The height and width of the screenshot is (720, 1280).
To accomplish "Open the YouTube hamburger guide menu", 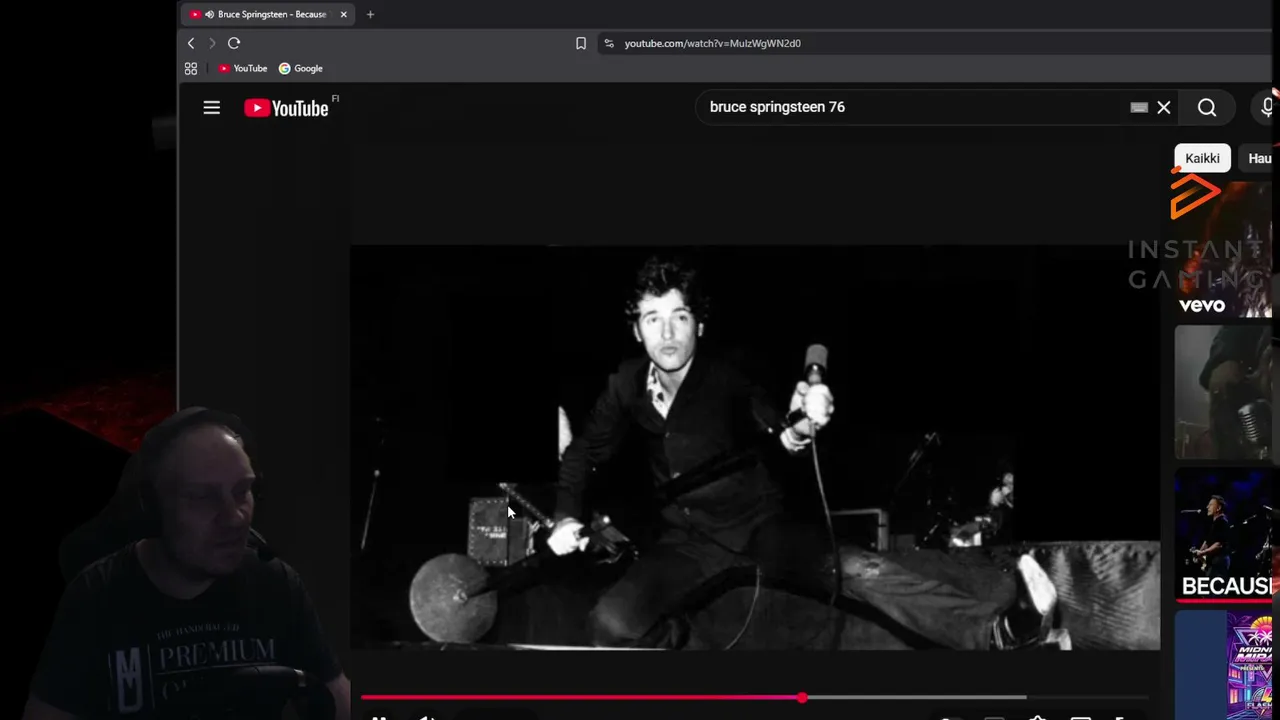I will [x=211, y=107].
